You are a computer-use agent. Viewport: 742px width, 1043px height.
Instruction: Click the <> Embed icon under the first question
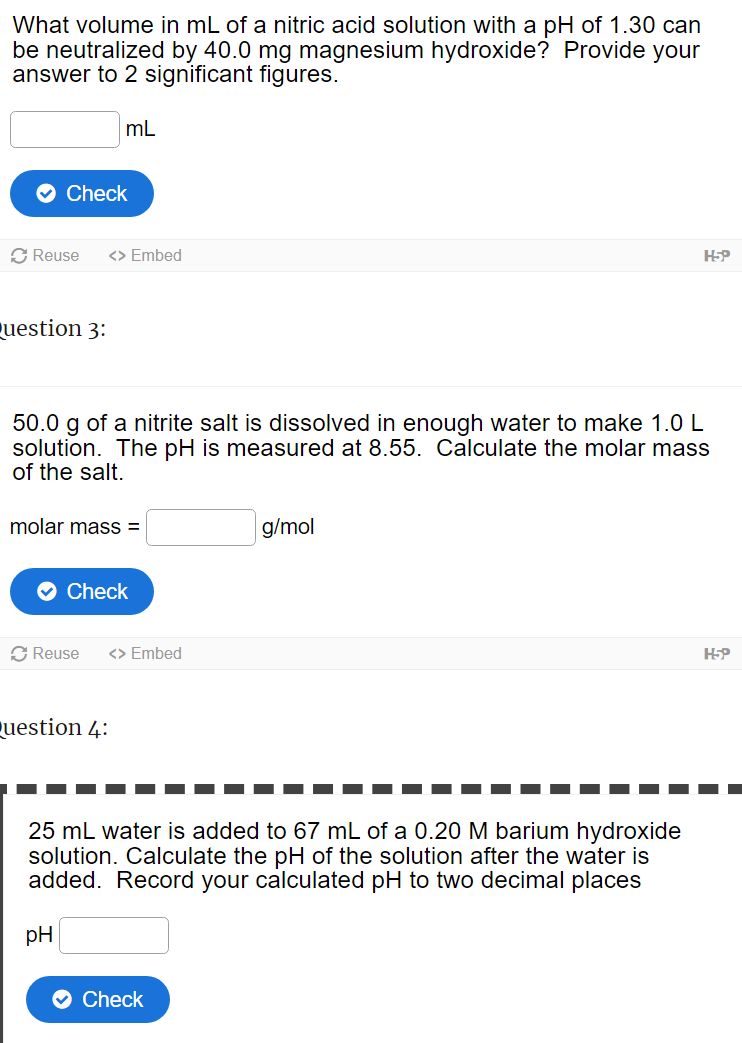click(117, 255)
